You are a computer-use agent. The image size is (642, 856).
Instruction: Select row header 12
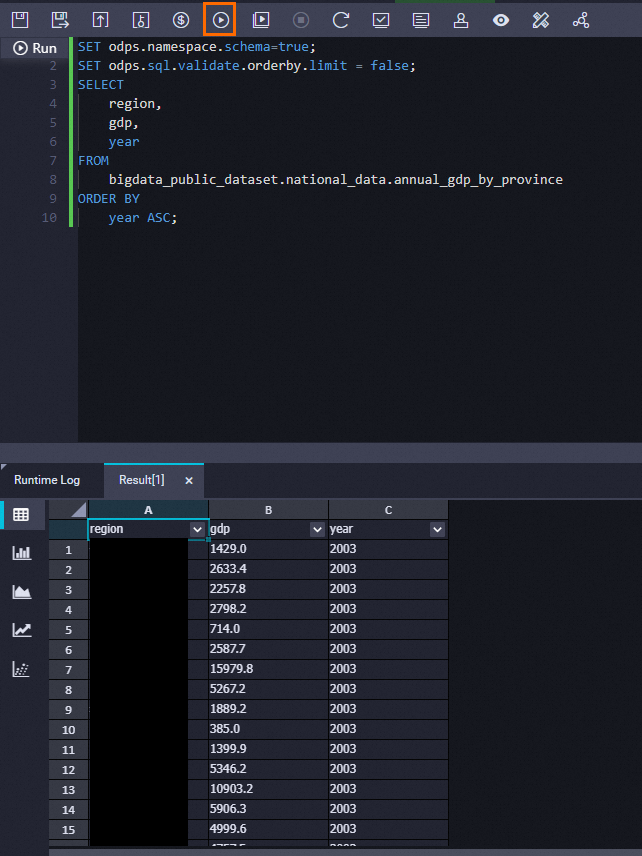pos(68,770)
